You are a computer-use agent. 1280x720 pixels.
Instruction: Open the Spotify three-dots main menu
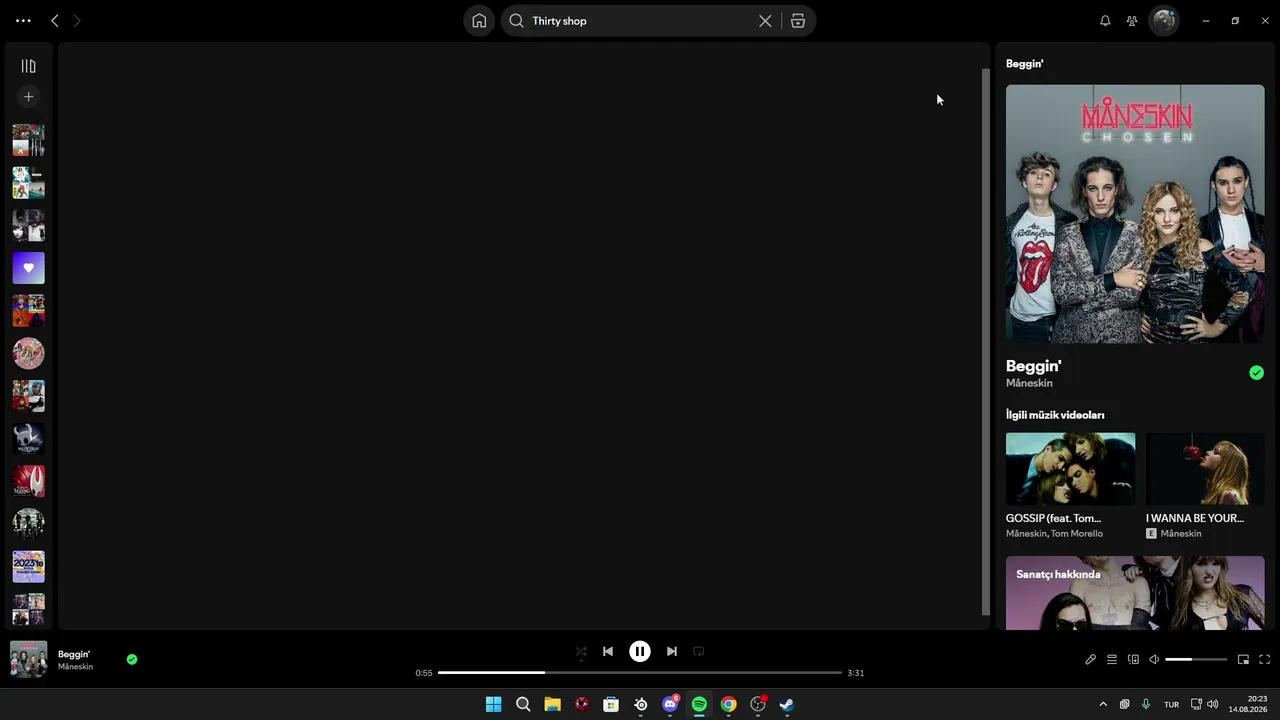click(x=23, y=20)
